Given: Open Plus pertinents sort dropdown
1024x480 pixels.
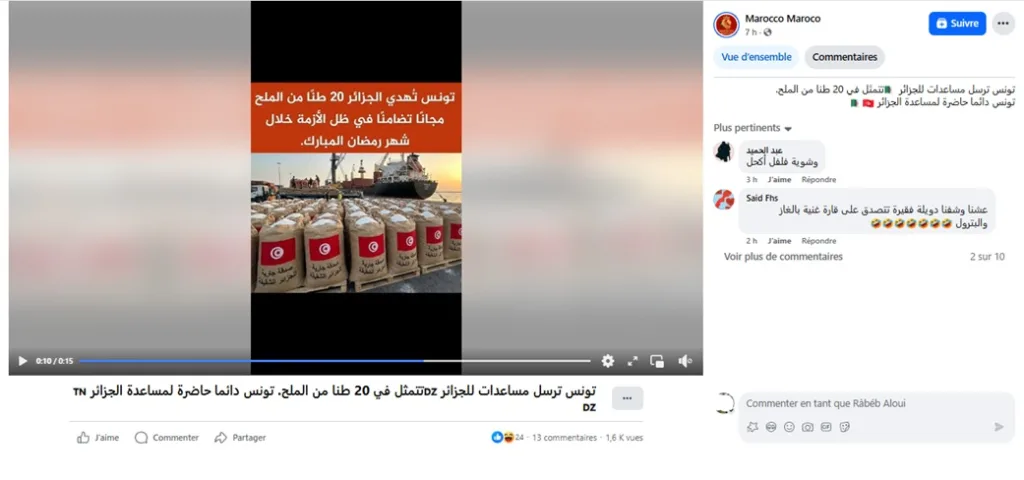Looking at the screenshot, I should tap(752, 128).
